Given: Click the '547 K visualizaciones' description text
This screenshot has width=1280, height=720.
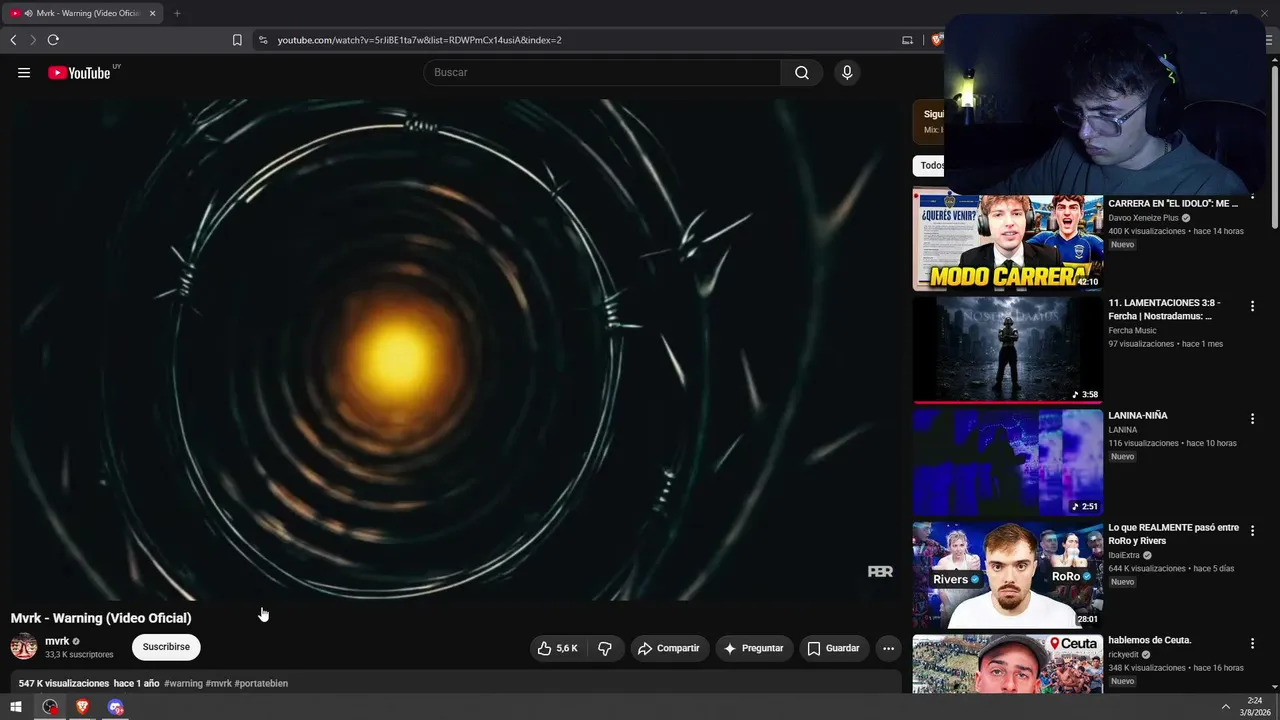Looking at the screenshot, I should [x=64, y=684].
